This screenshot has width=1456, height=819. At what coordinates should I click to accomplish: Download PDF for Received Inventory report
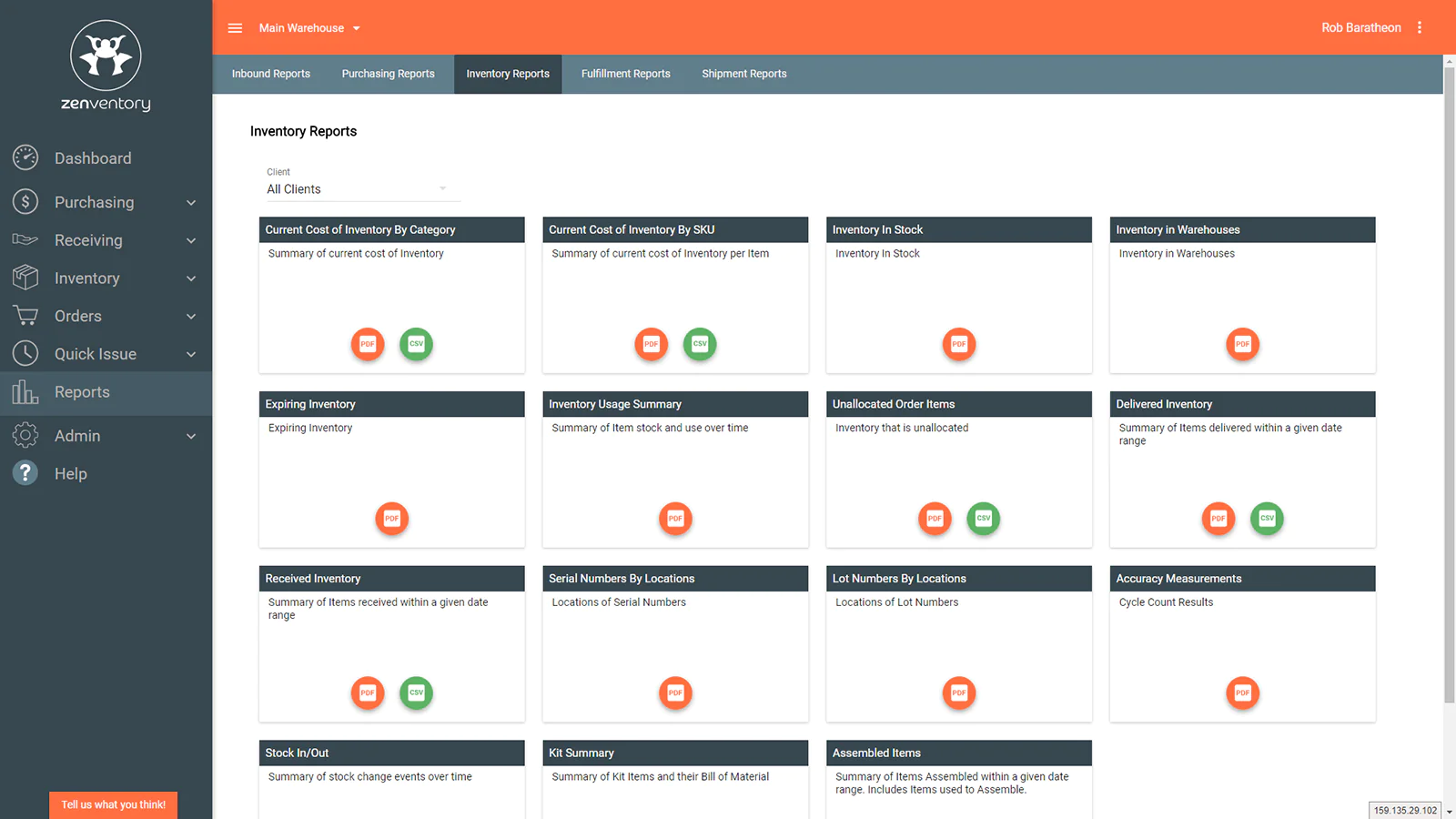click(x=368, y=693)
